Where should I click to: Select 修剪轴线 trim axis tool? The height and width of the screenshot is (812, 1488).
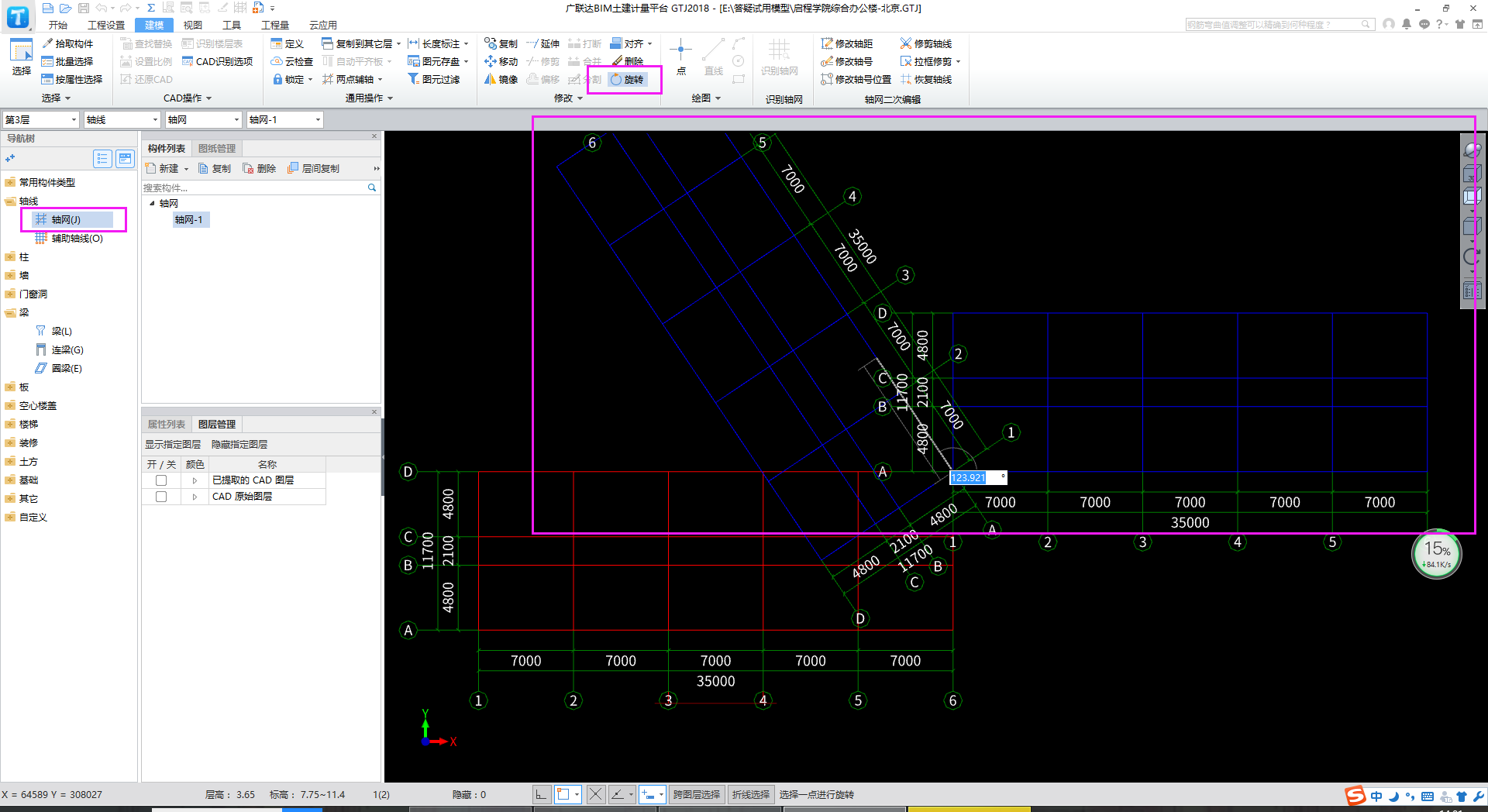click(925, 43)
